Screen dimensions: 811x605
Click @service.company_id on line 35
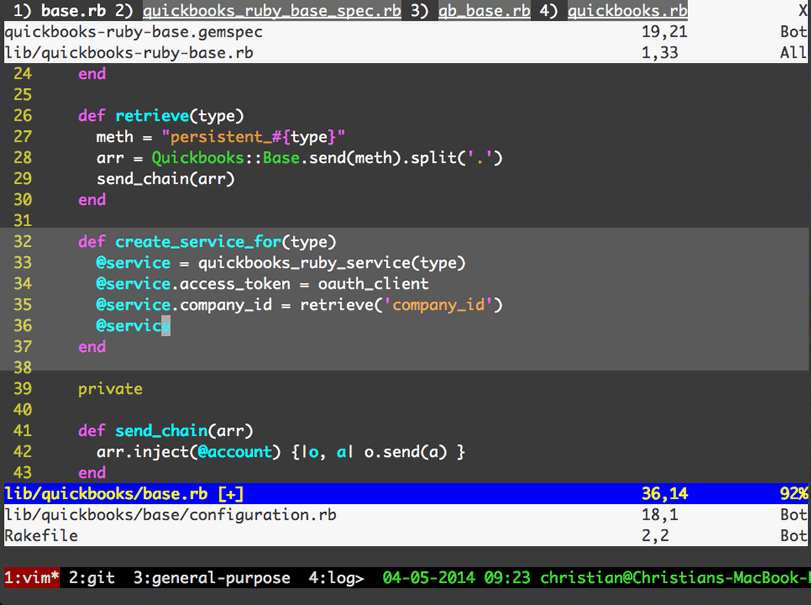[184, 305]
